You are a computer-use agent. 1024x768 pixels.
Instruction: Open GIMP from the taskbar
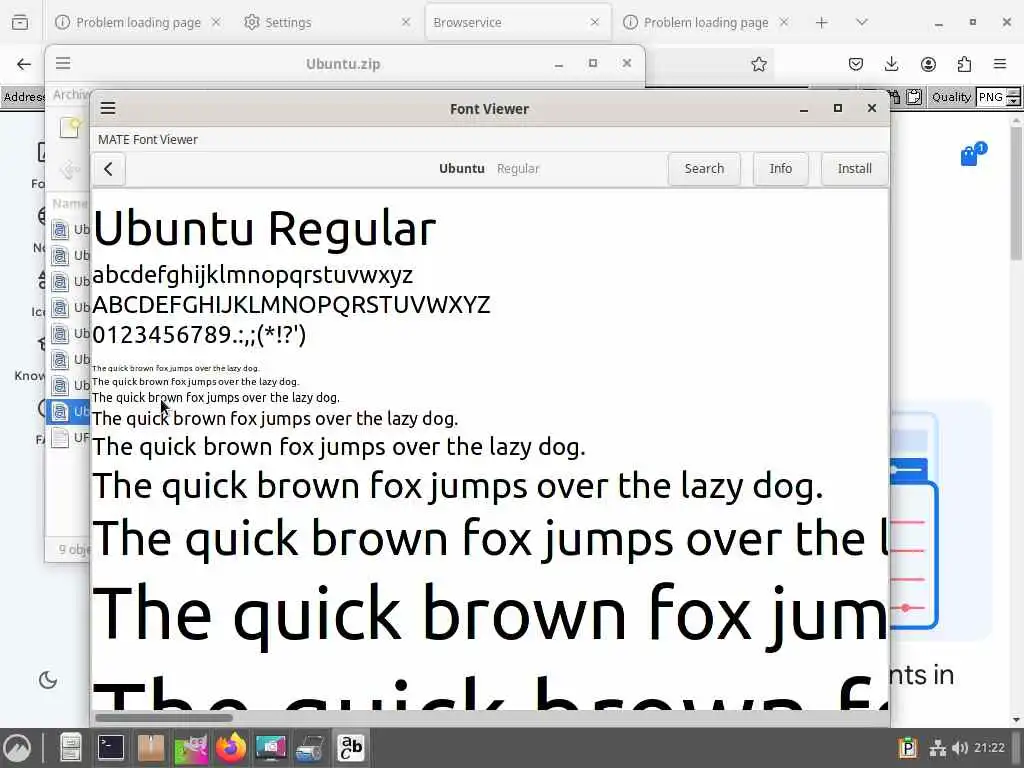(x=191, y=748)
